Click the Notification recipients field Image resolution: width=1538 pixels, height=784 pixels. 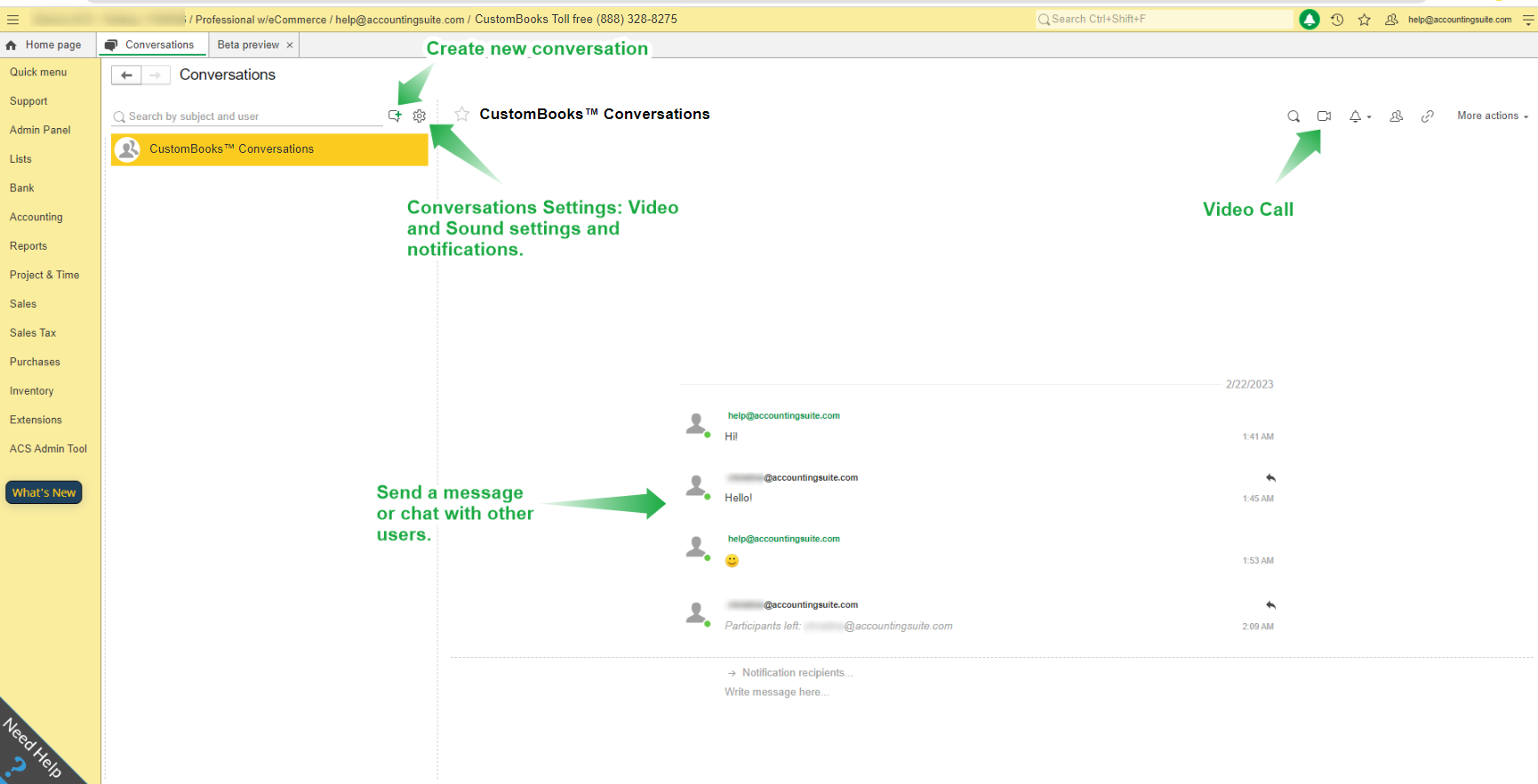click(797, 673)
